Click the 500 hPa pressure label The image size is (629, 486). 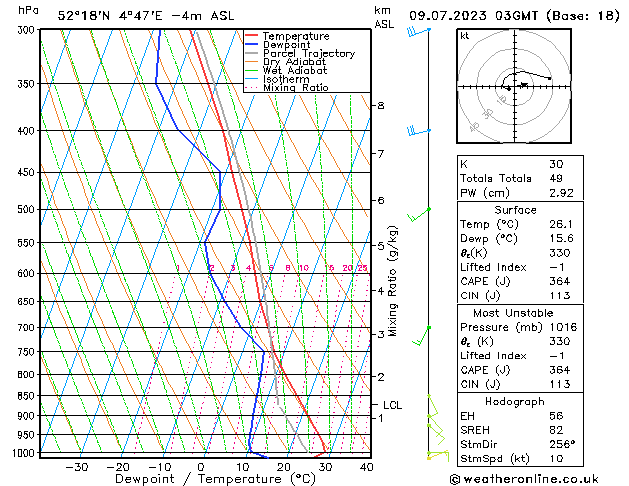(28, 209)
